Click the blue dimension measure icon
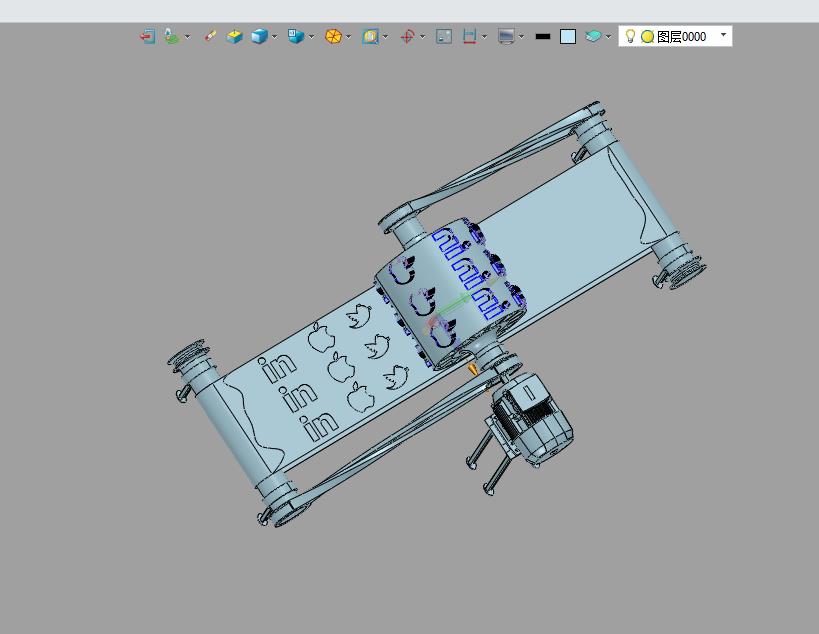Image resolution: width=819 pixels, height=634 pixels. tap(470, 36)
